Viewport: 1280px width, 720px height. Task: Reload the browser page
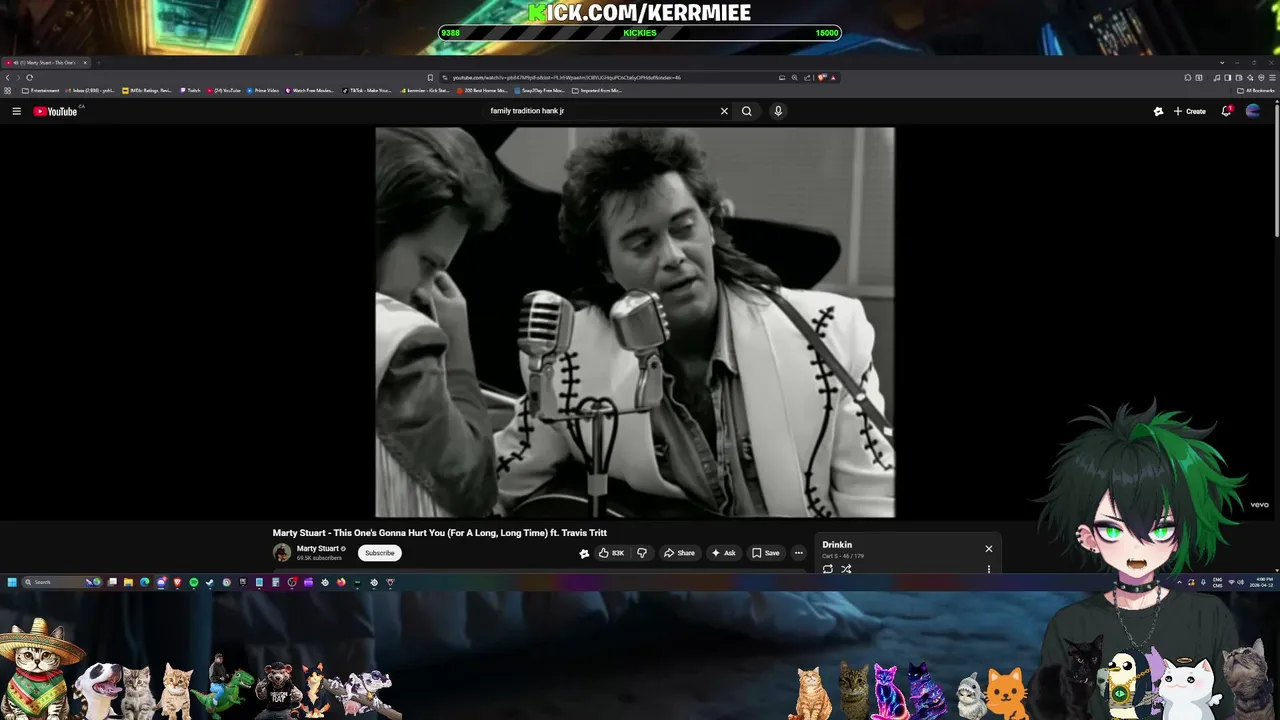click(29, 77)
